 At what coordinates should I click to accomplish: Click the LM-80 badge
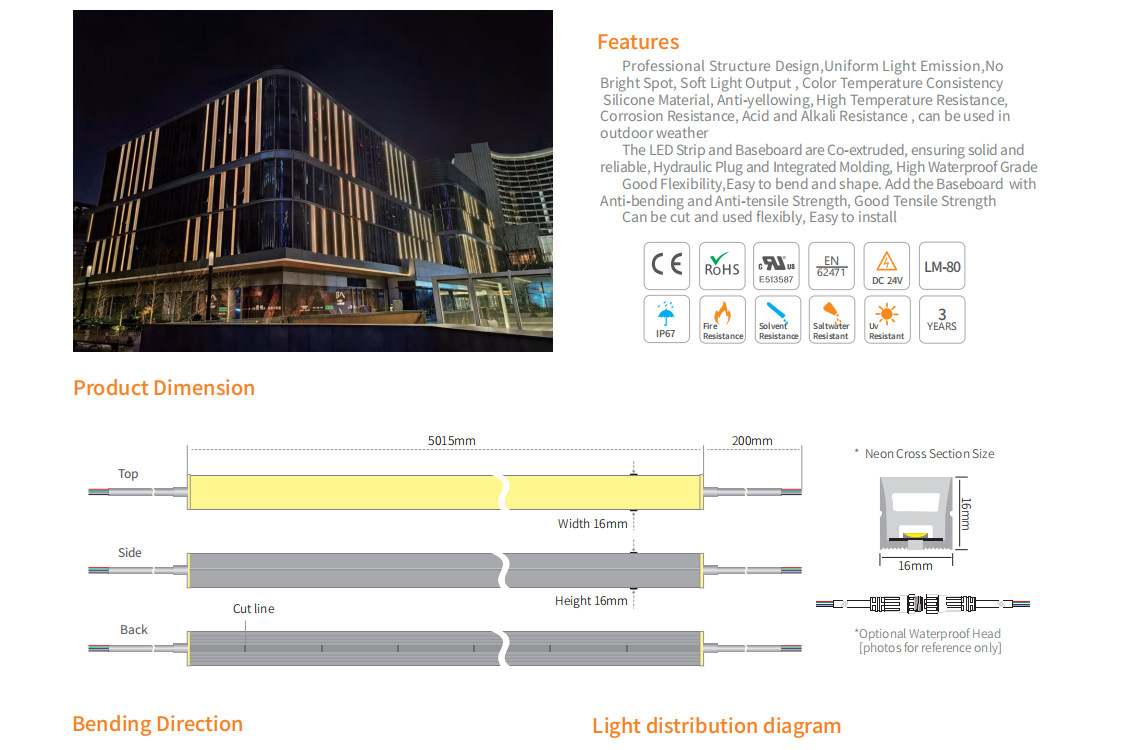[941, 265]
